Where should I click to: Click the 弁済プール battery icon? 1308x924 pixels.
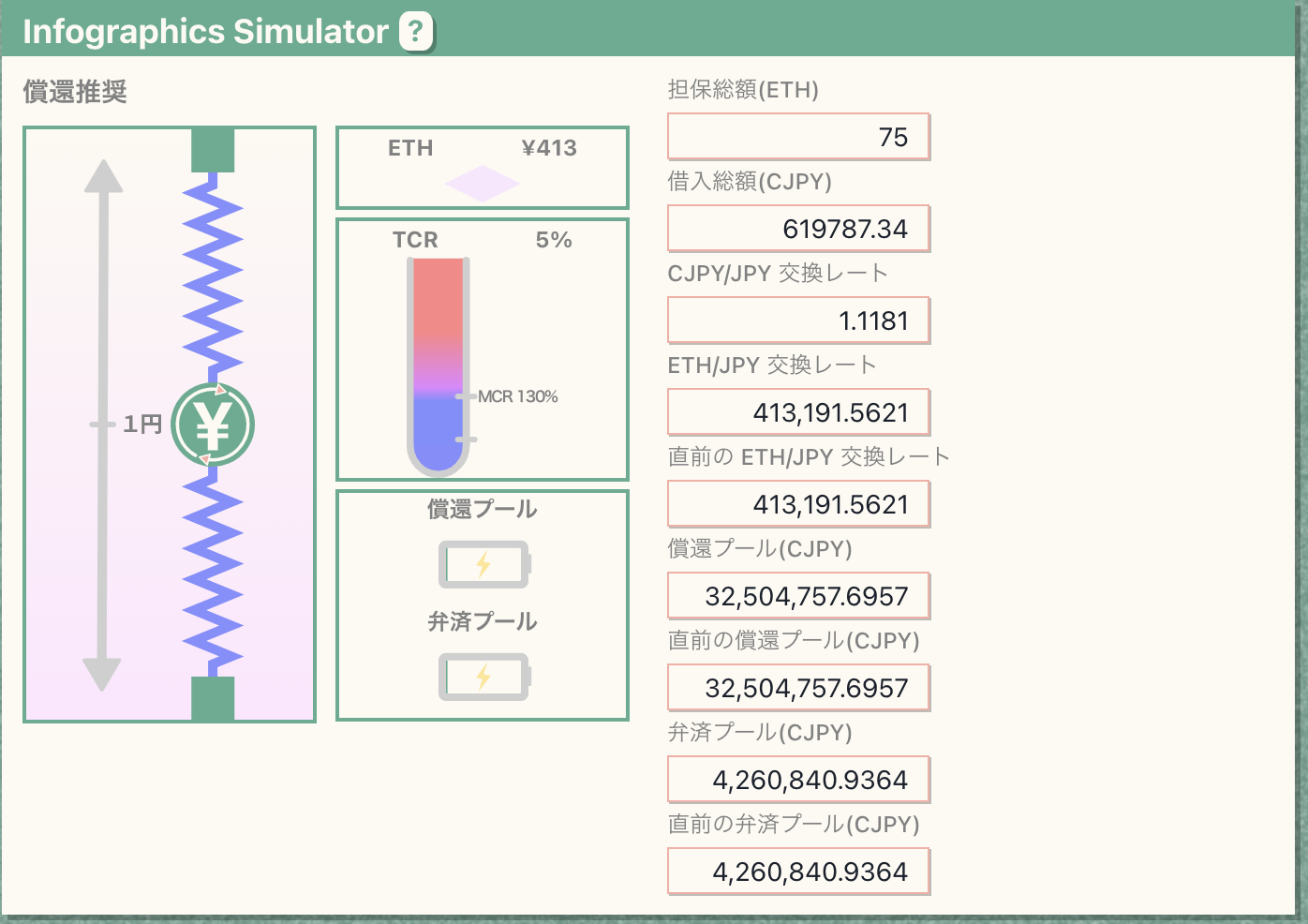coord(483,677)
